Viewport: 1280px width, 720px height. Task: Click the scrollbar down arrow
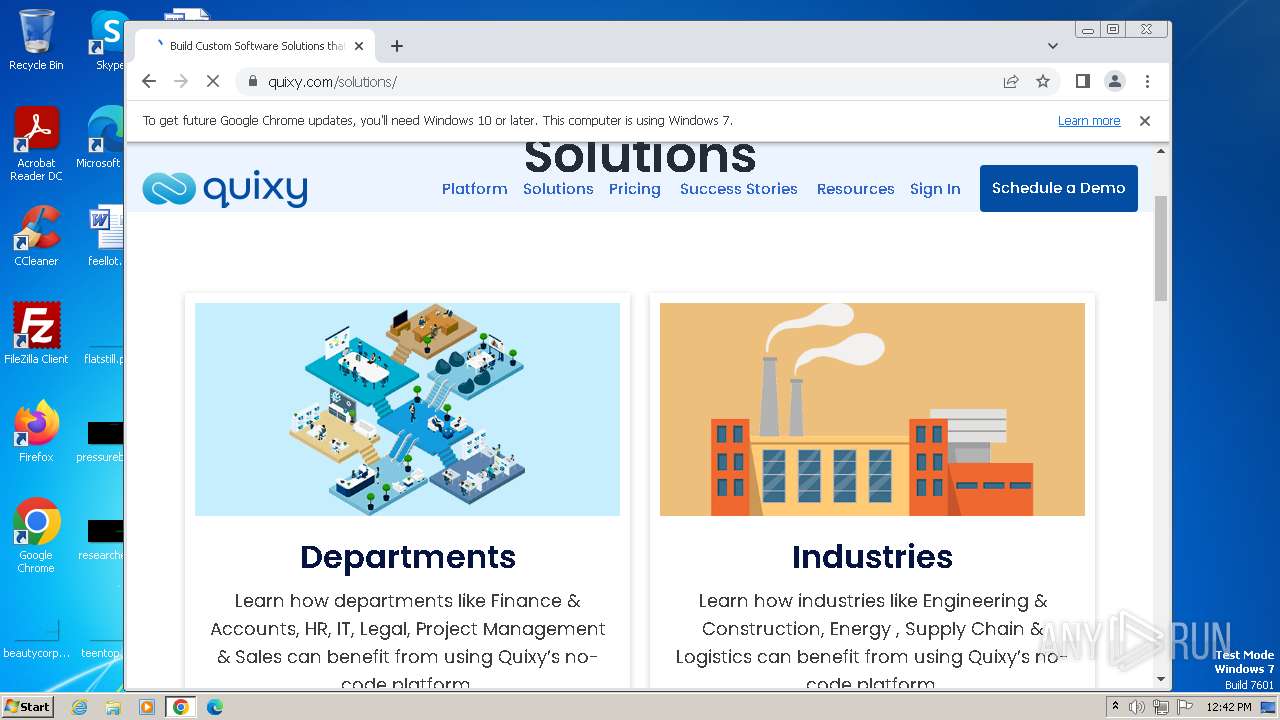pos(1161,679)
